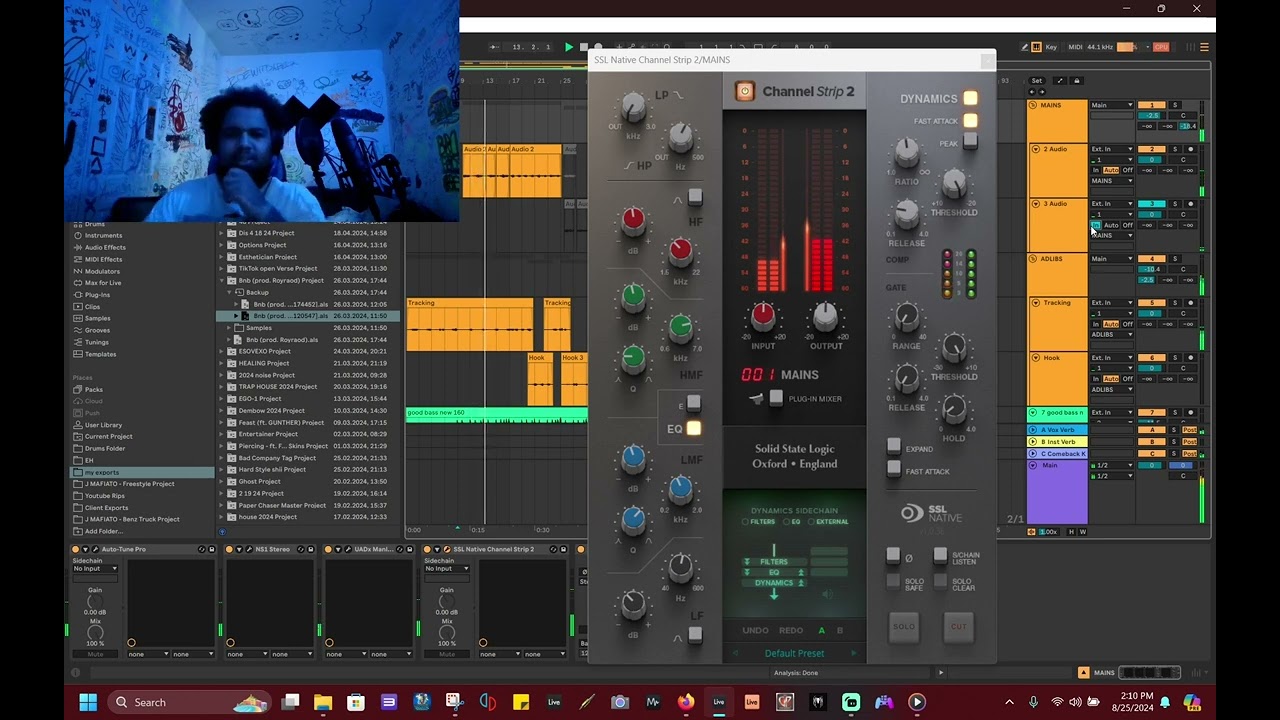Click the Play button in transport
1280x720 pixels.
(569, 47)
